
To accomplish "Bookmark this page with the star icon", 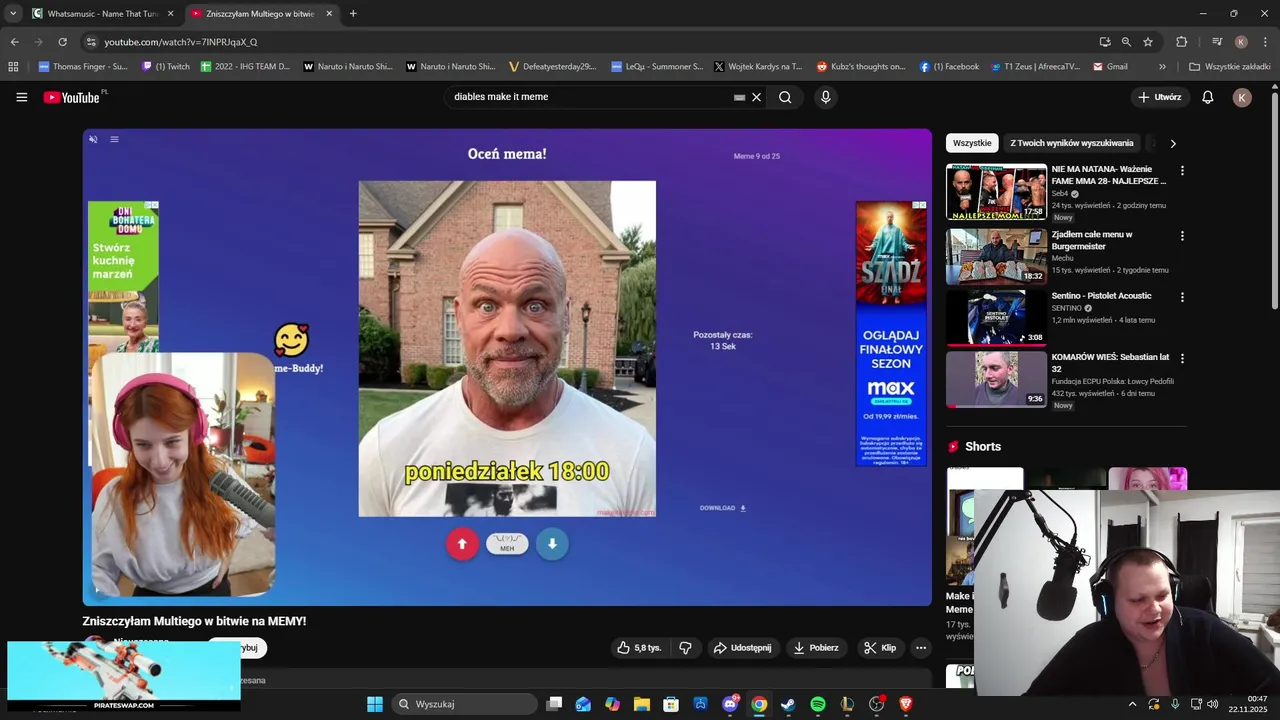I will (x=1148, y=42).
